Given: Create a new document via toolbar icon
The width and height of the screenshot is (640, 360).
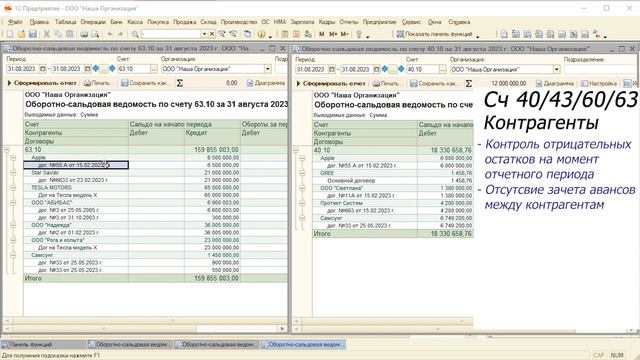Looking at the screenshot, I should point(11,34).
